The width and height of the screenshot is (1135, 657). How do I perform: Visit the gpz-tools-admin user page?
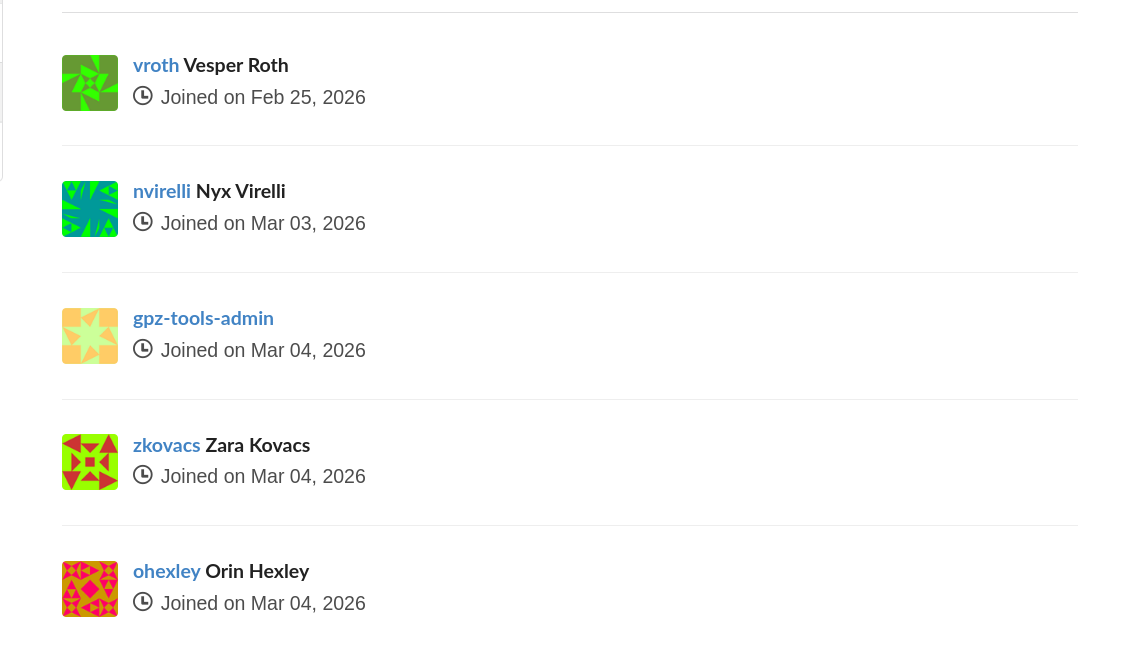coord(203,318)
